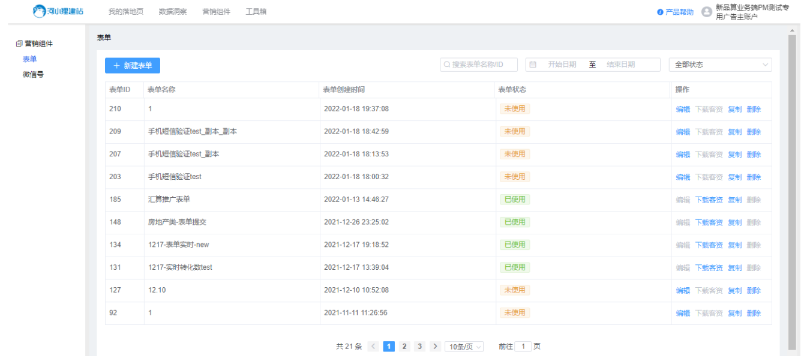Go to page 1 in pagination
Screen dimensions: 801x363
(389, 347)
